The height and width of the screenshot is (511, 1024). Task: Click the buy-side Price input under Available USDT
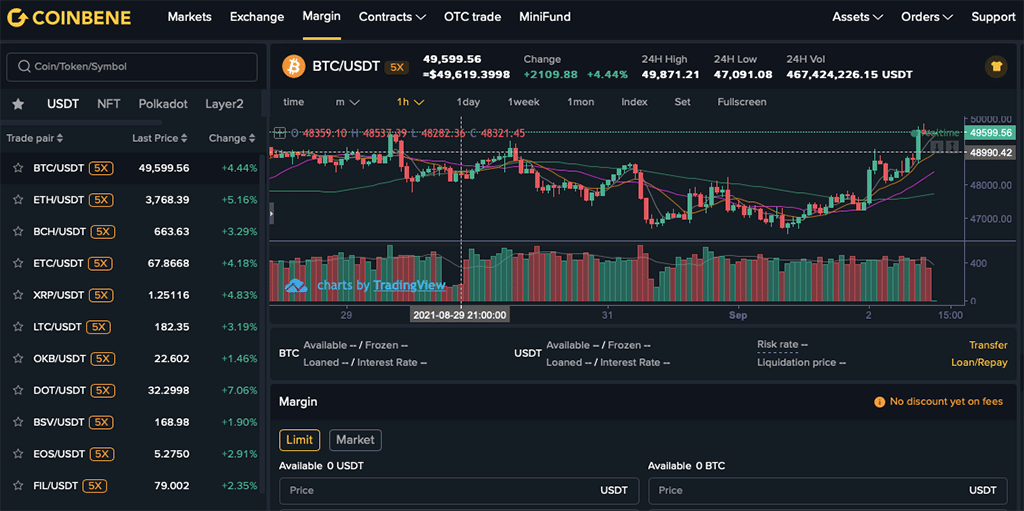[458, 490]
